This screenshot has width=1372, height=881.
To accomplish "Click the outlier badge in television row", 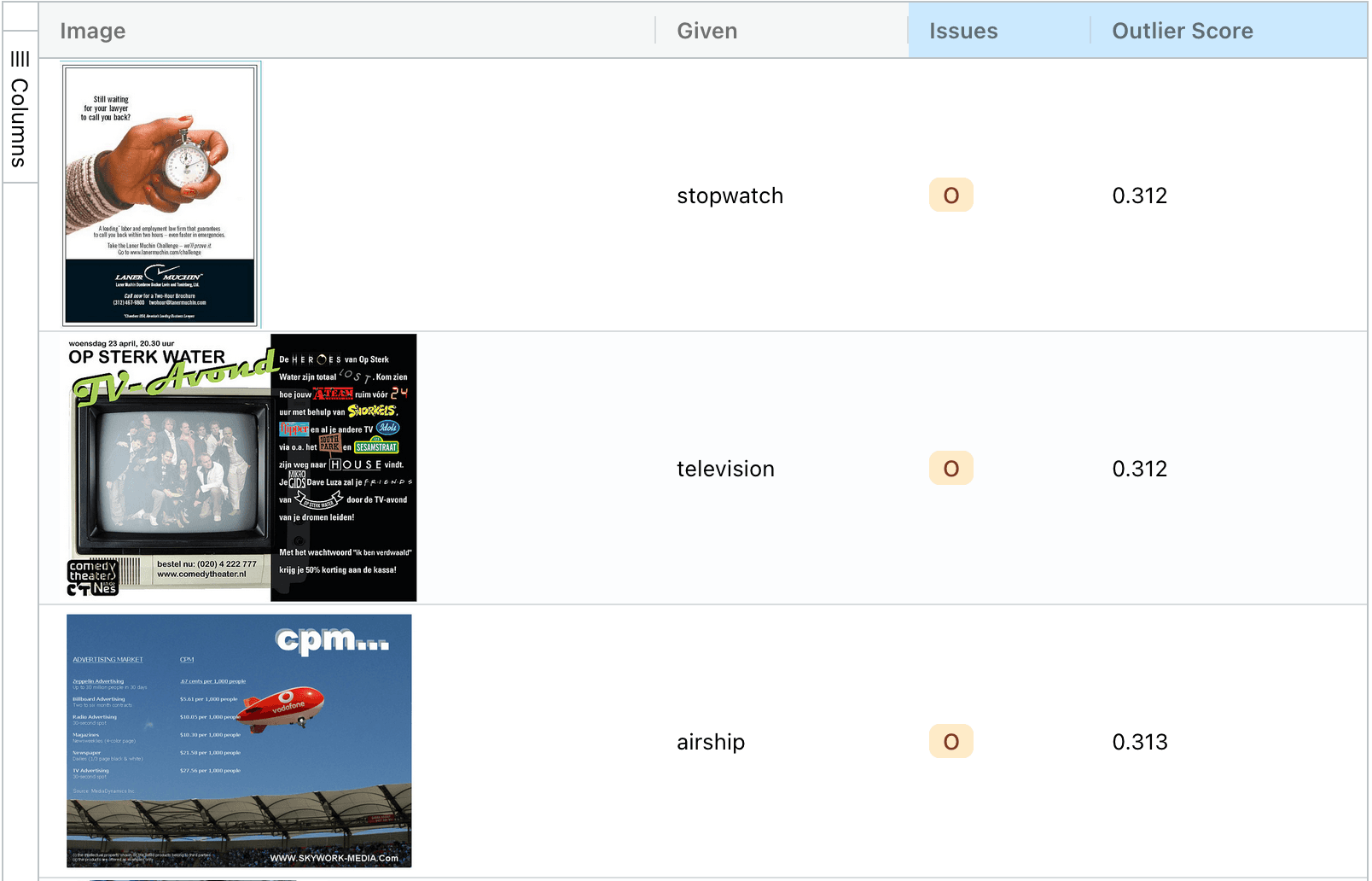I will (x=951, y=469).
